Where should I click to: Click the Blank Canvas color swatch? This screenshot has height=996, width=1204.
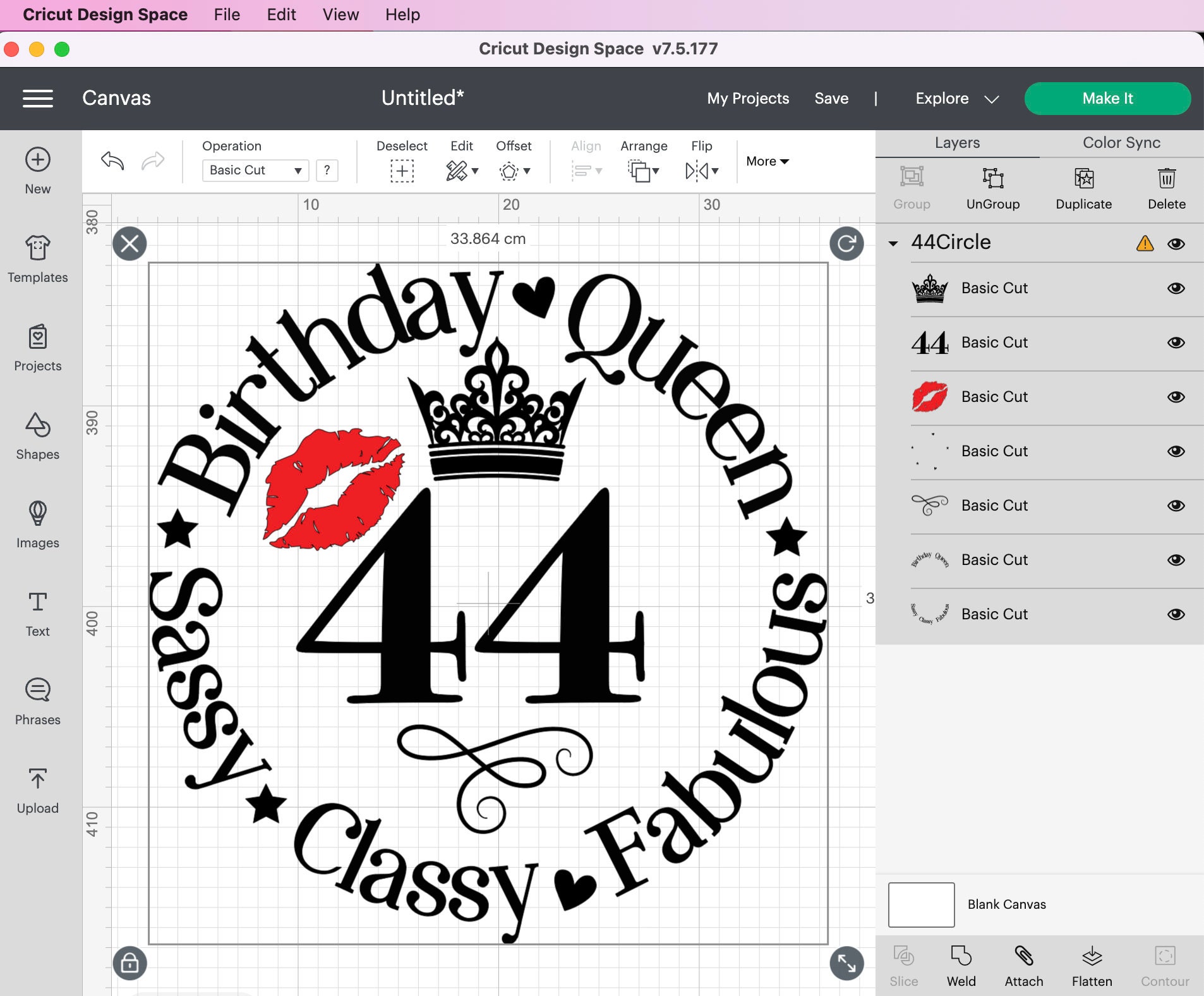921,904
